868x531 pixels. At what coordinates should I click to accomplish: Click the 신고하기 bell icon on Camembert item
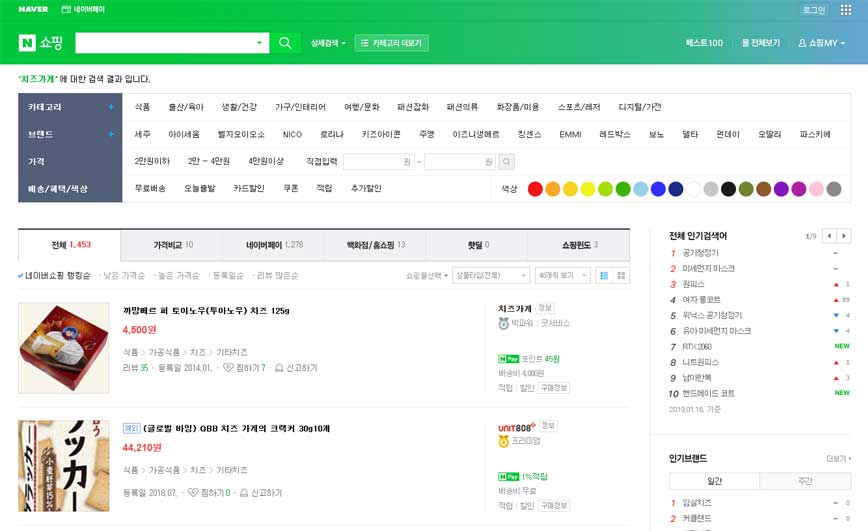click(x=279, y=368)
